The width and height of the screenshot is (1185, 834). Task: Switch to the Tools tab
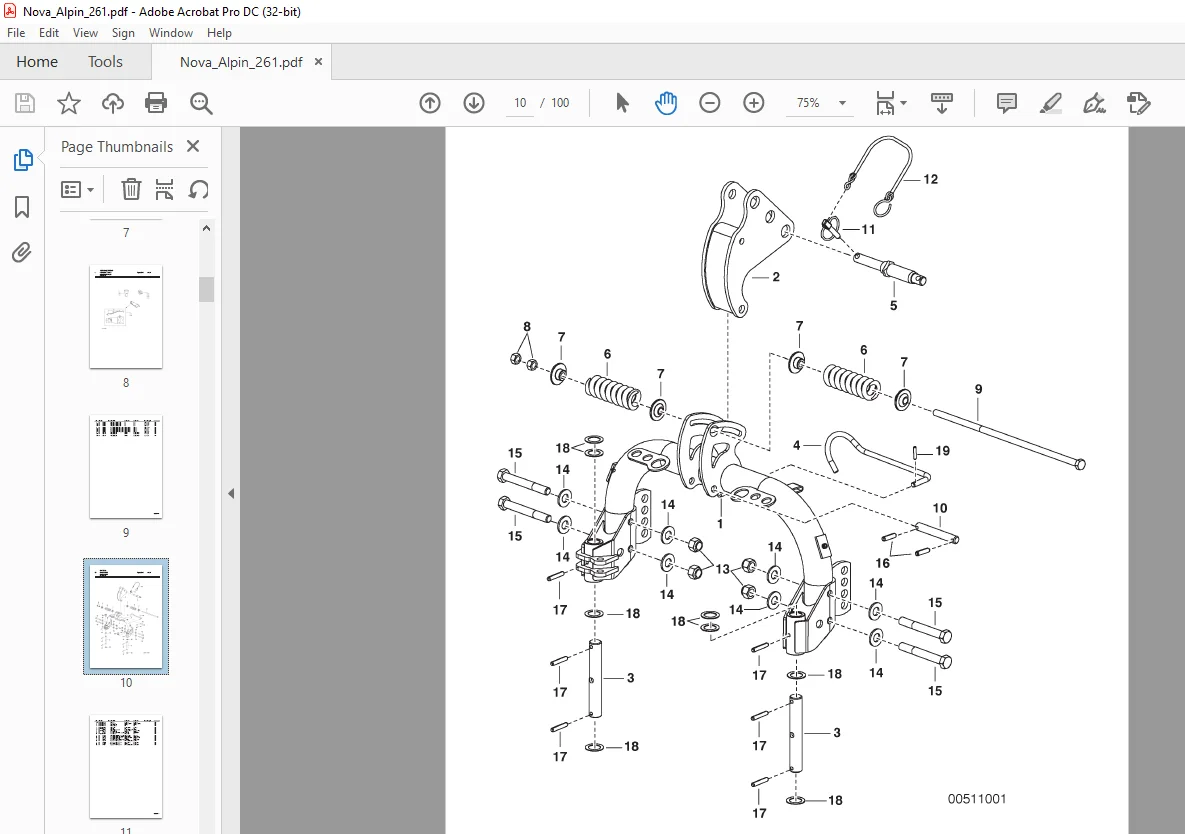pyautogui.click(x=105, y=62)
